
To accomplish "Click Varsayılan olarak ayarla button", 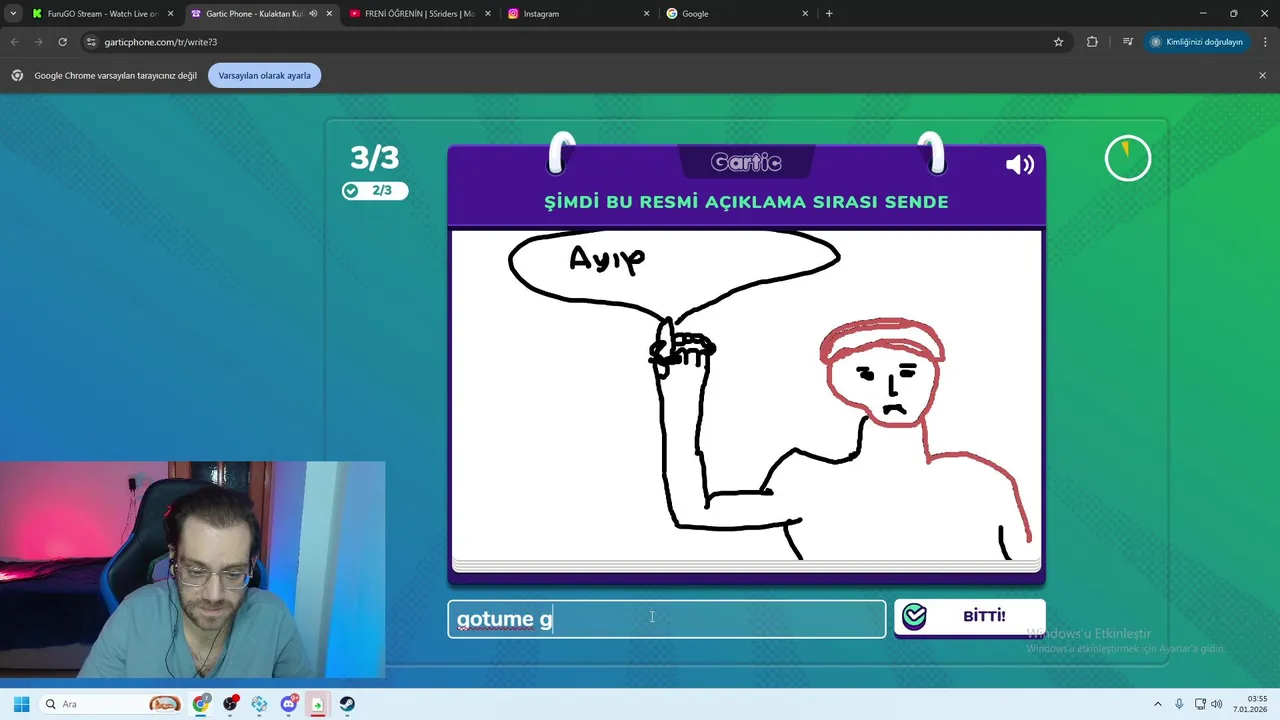I will coord(264,75).
